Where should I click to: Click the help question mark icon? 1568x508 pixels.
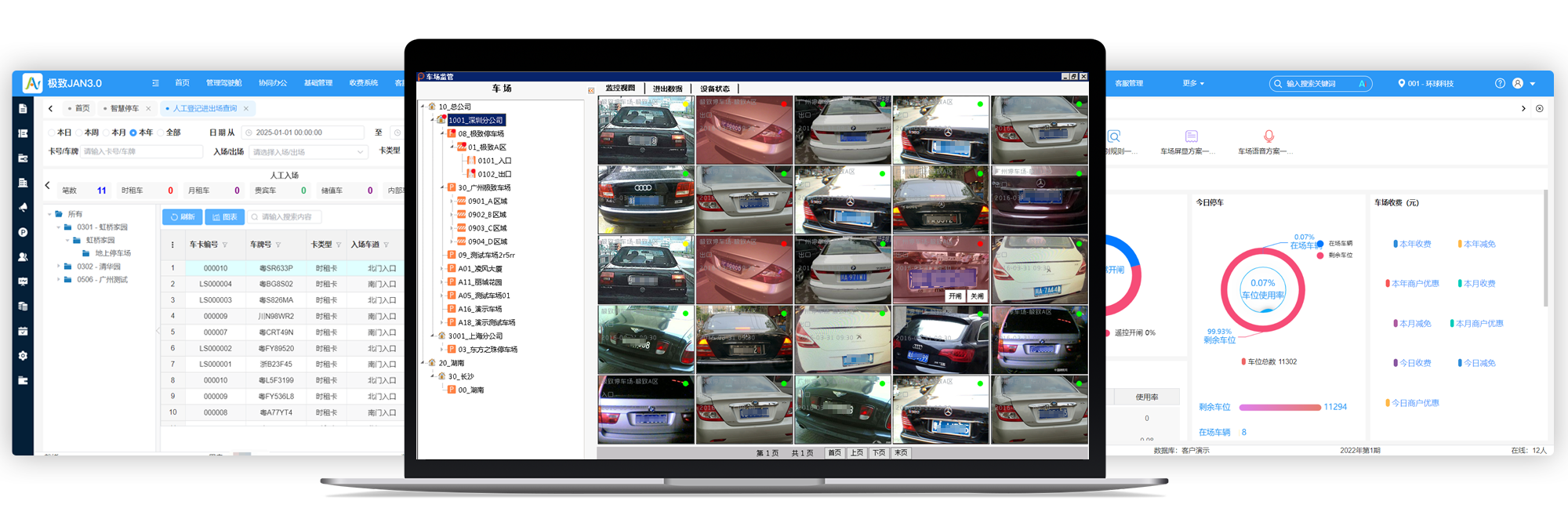[1500, 83]
